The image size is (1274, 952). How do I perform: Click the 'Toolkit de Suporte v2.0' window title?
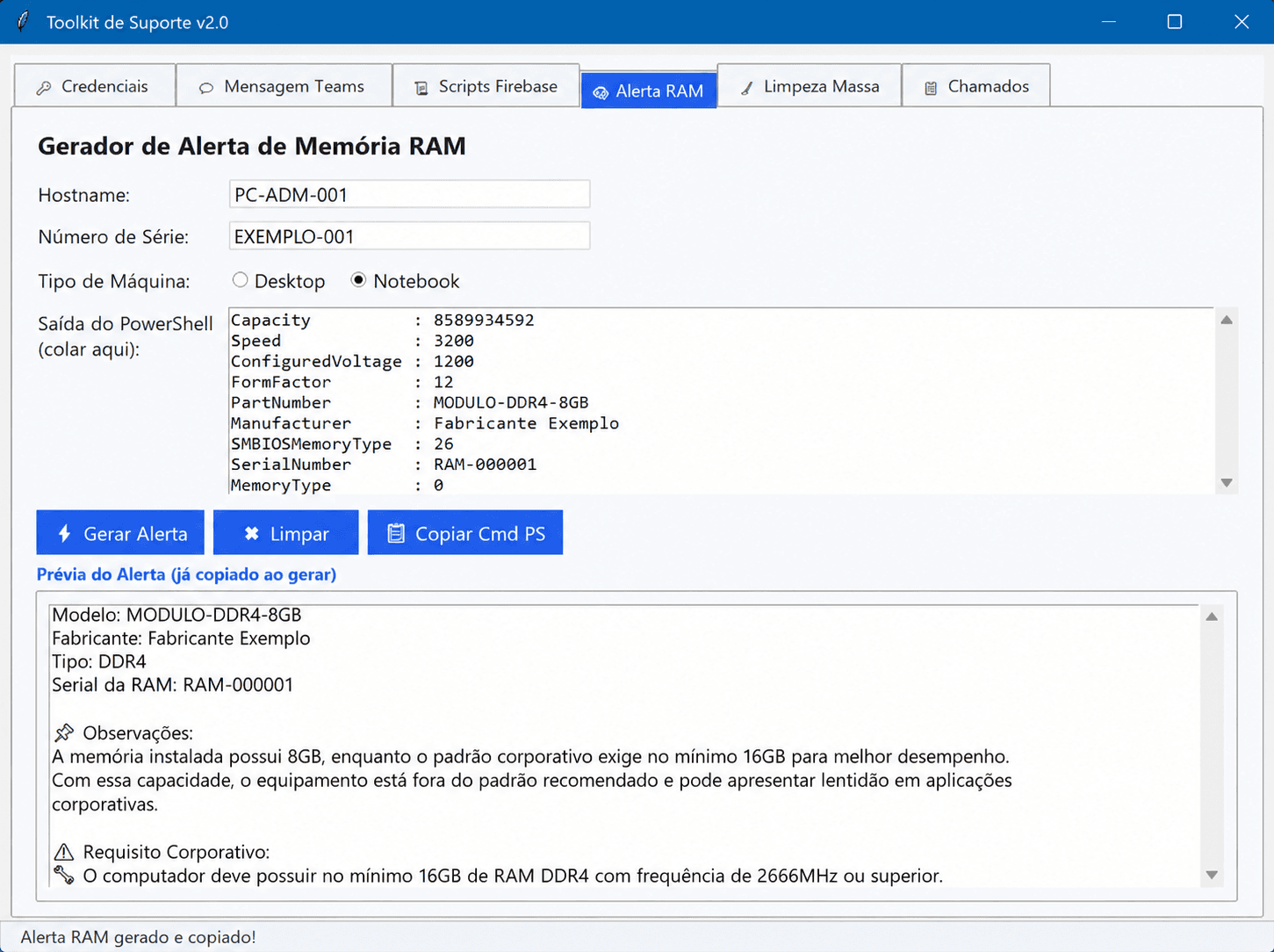[x=138, y=22]
